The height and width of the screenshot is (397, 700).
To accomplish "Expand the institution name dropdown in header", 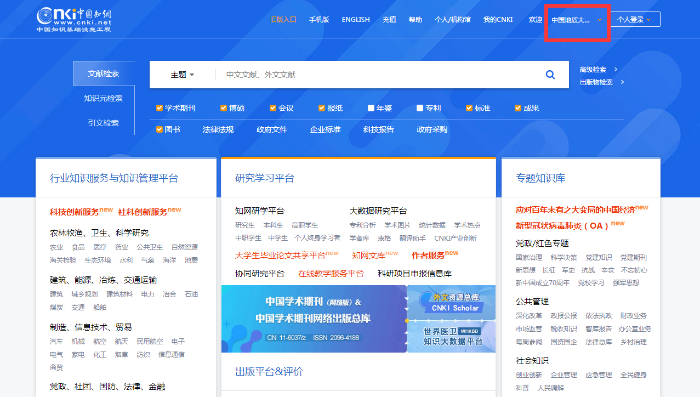I will pyautogui.click(x=576, y=20).
